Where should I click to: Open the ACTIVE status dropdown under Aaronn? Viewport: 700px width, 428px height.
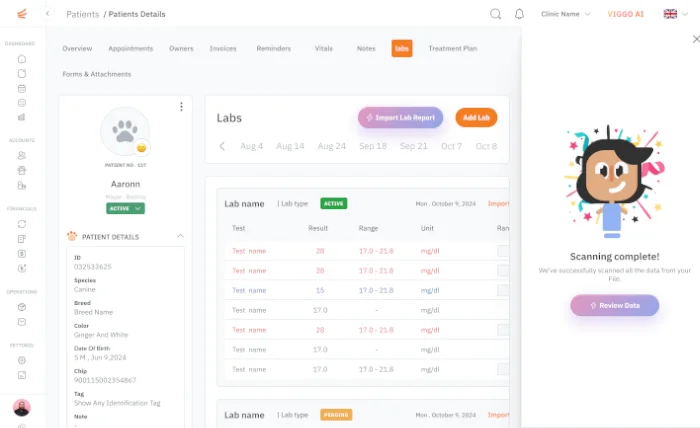(x=125, y=208)
